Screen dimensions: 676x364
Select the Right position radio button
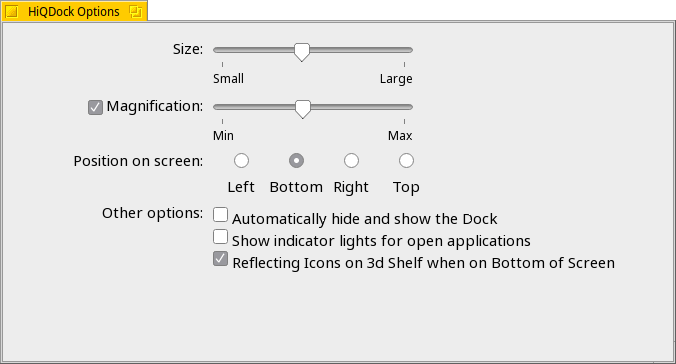pyautogui.click(x=351, y=160)
